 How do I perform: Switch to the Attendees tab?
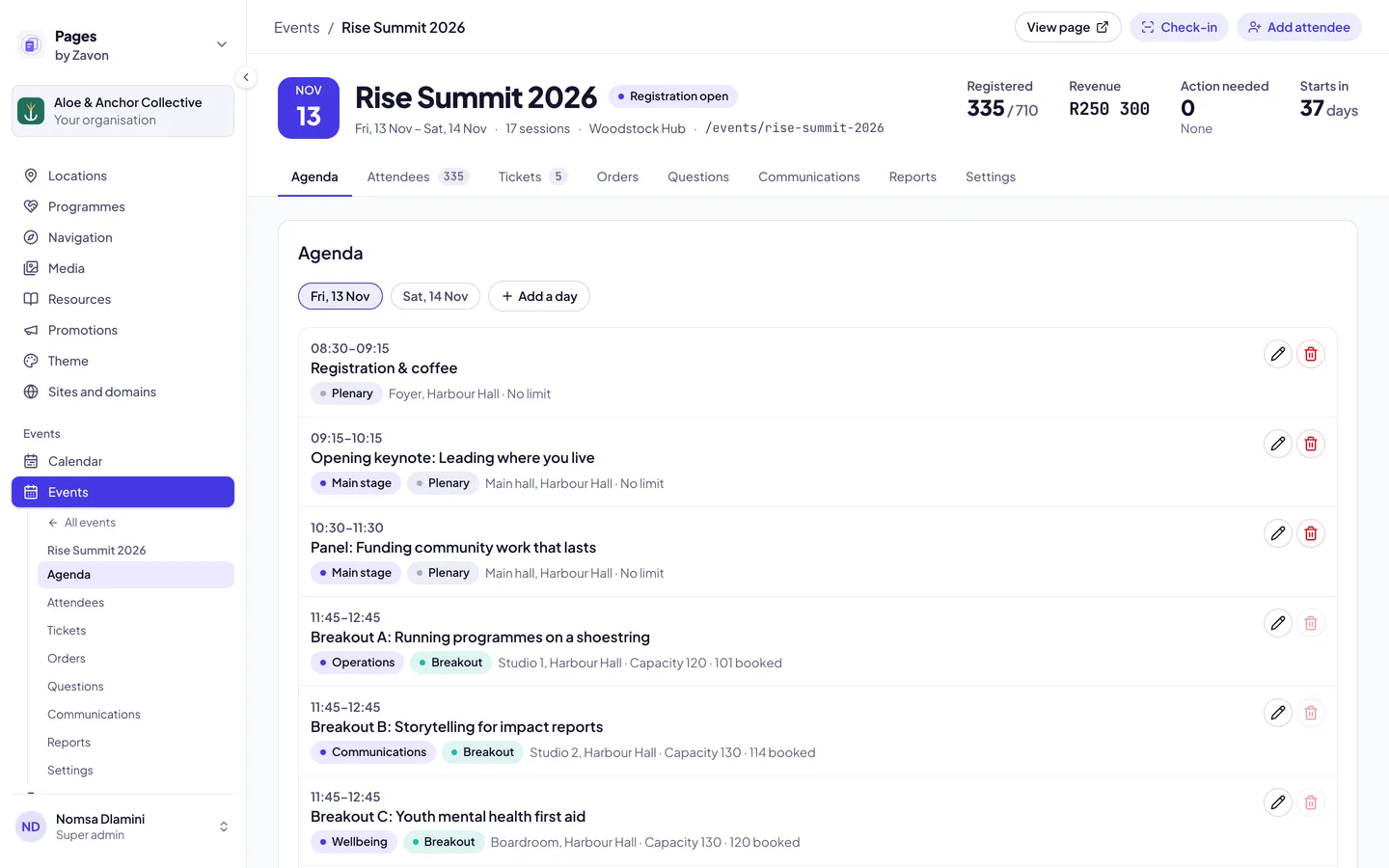[x=418, y=176]
